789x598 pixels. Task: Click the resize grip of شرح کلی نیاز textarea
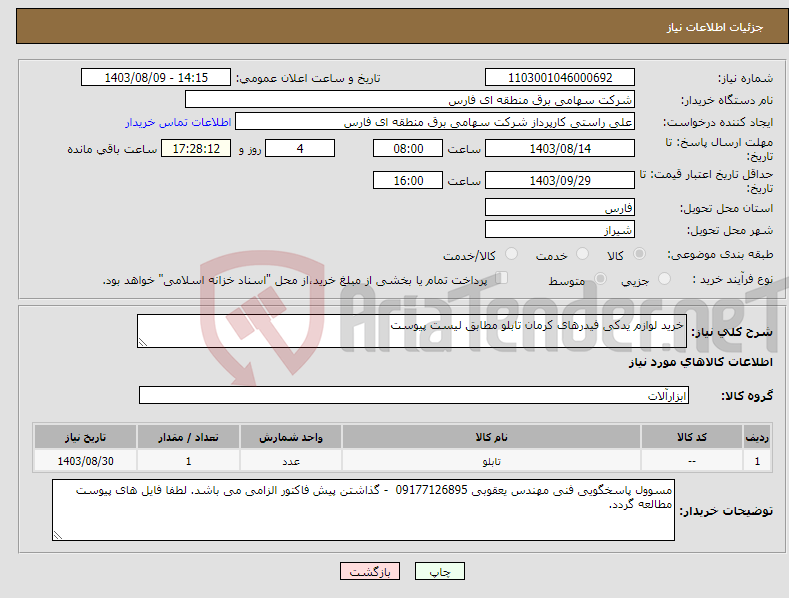click(x=143, y=342)
